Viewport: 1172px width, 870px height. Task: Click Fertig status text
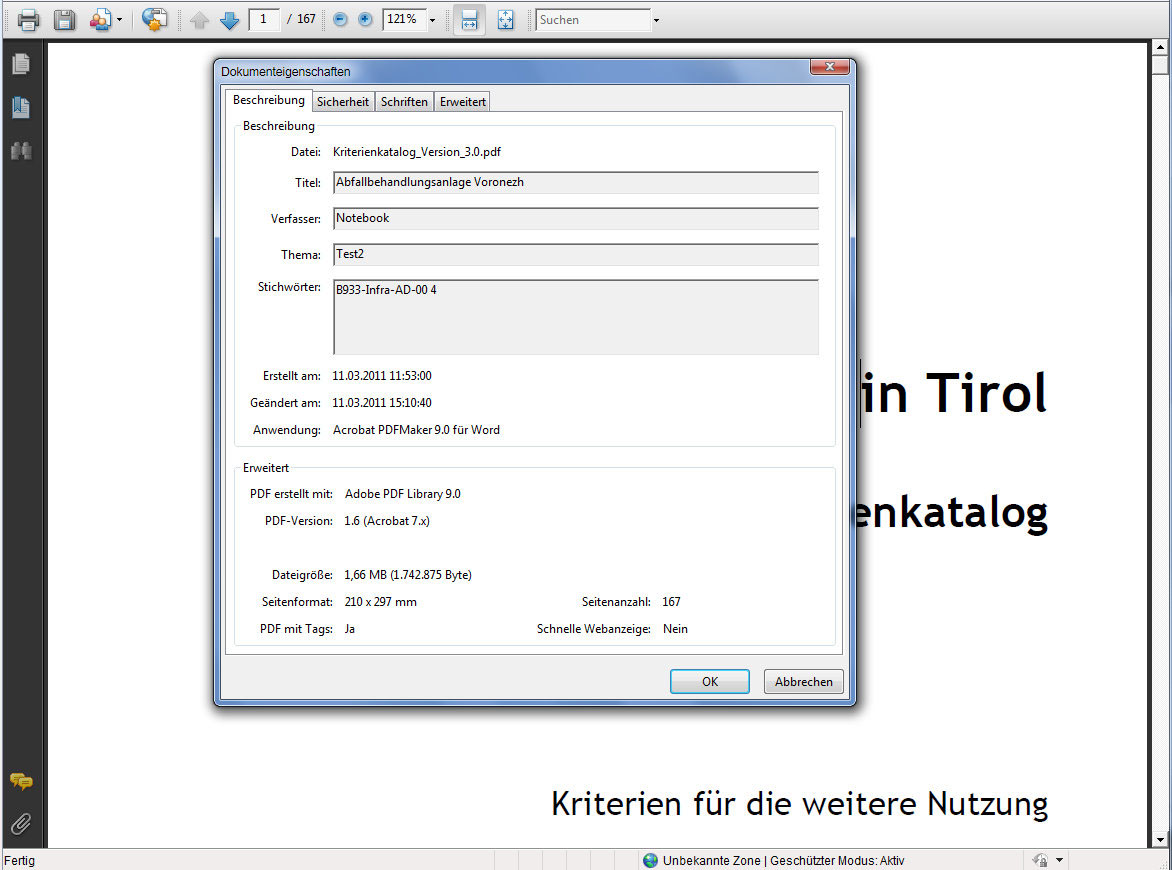click(19, 860)
